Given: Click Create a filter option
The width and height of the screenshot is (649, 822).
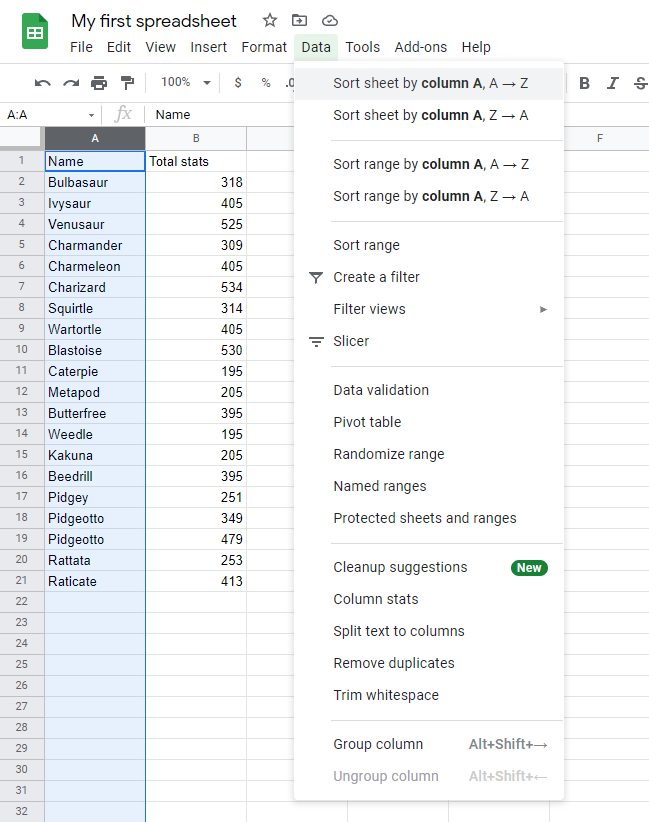Looking at the screenshot, I should 376,277.
